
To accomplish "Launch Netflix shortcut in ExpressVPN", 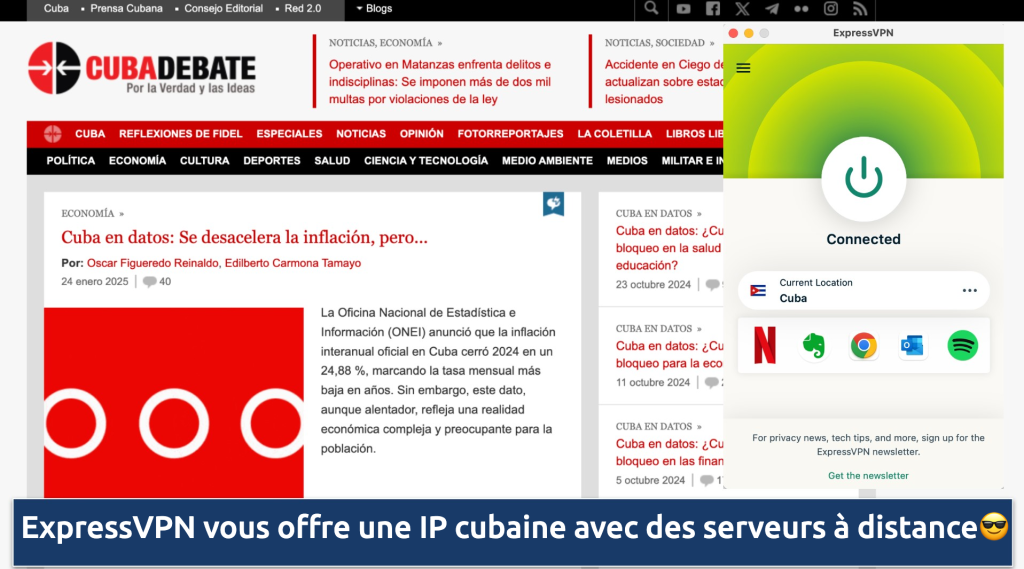I will (765, 345).
